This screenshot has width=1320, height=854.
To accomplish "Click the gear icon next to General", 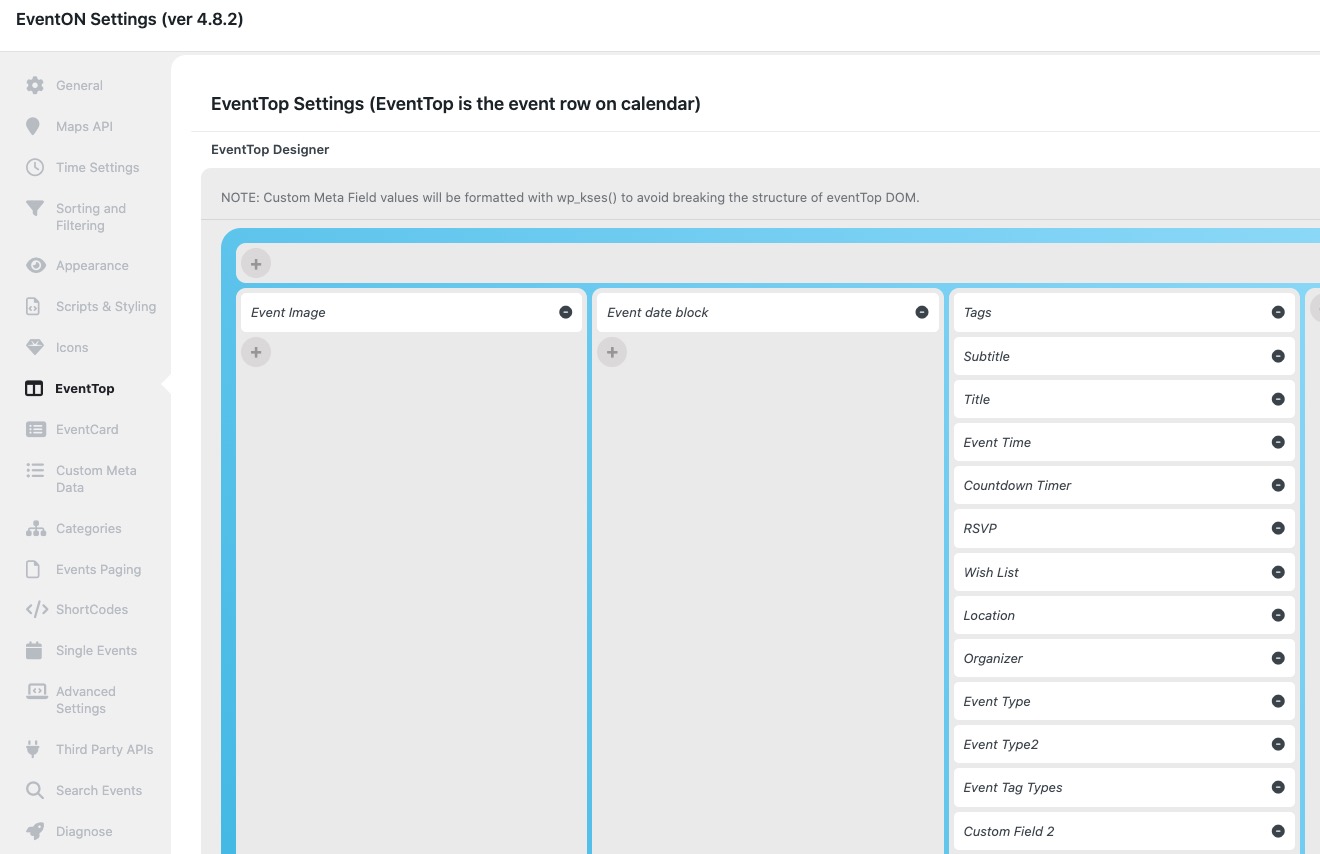I will click(x=35, y=85).
